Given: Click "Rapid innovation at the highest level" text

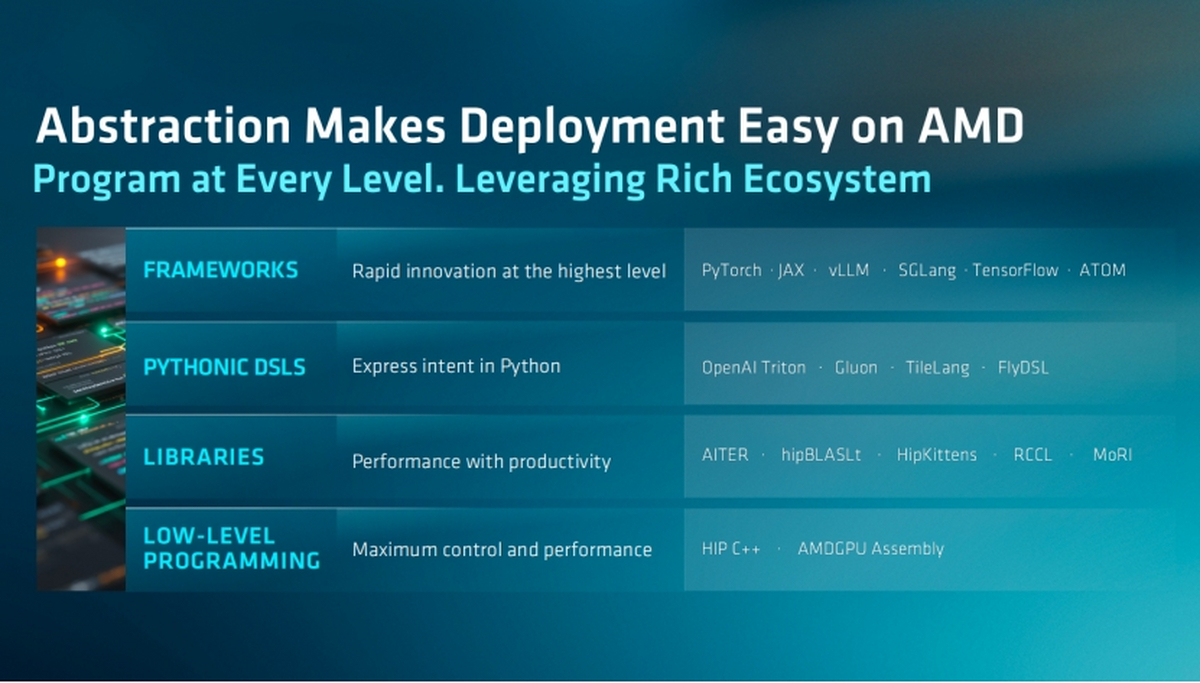Looking at the screenshot, I should click(x=509, y=271).
